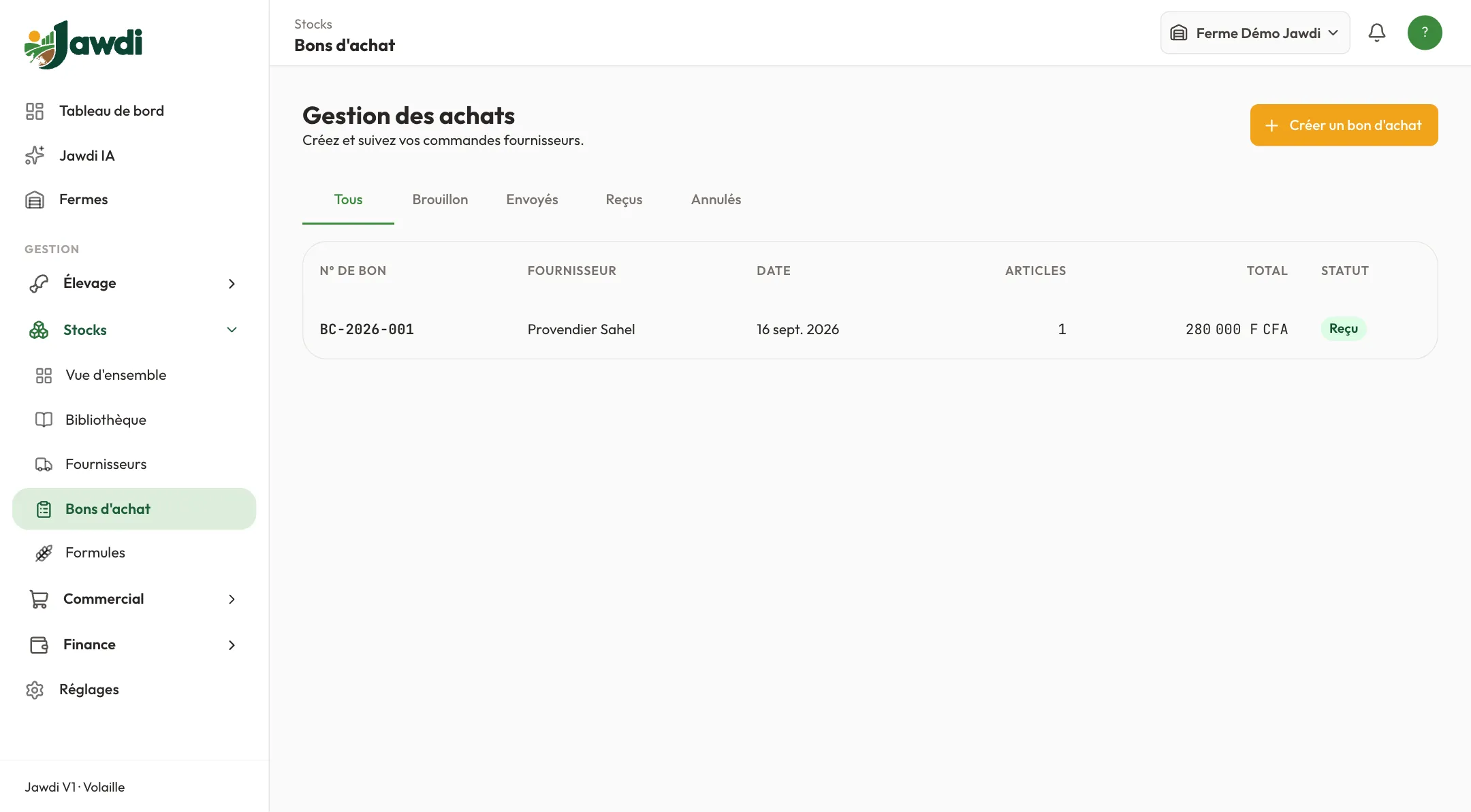Select the Annulés tab
The width and height of the screenshot is (1471, 812).
pyautogui.click(x=716, y=199)
